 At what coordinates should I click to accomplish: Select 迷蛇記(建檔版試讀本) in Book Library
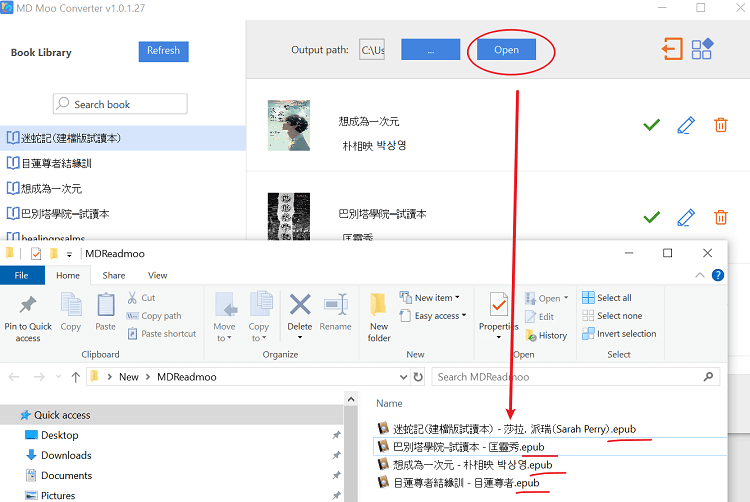123,138
